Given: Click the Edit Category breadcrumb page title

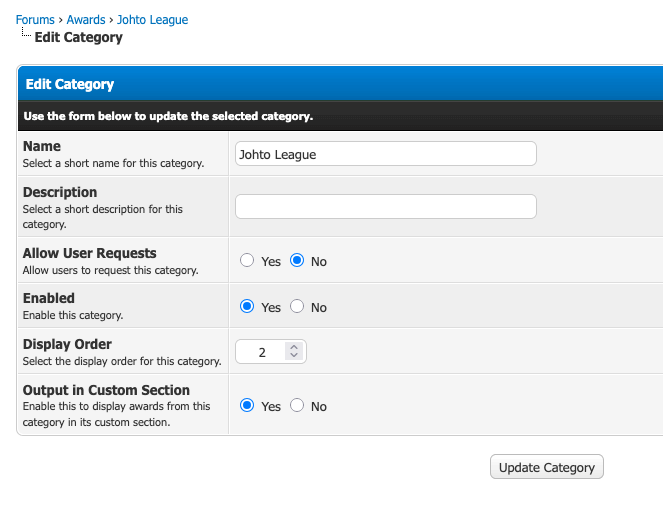Looking at the screenshot, I should 78,38.
